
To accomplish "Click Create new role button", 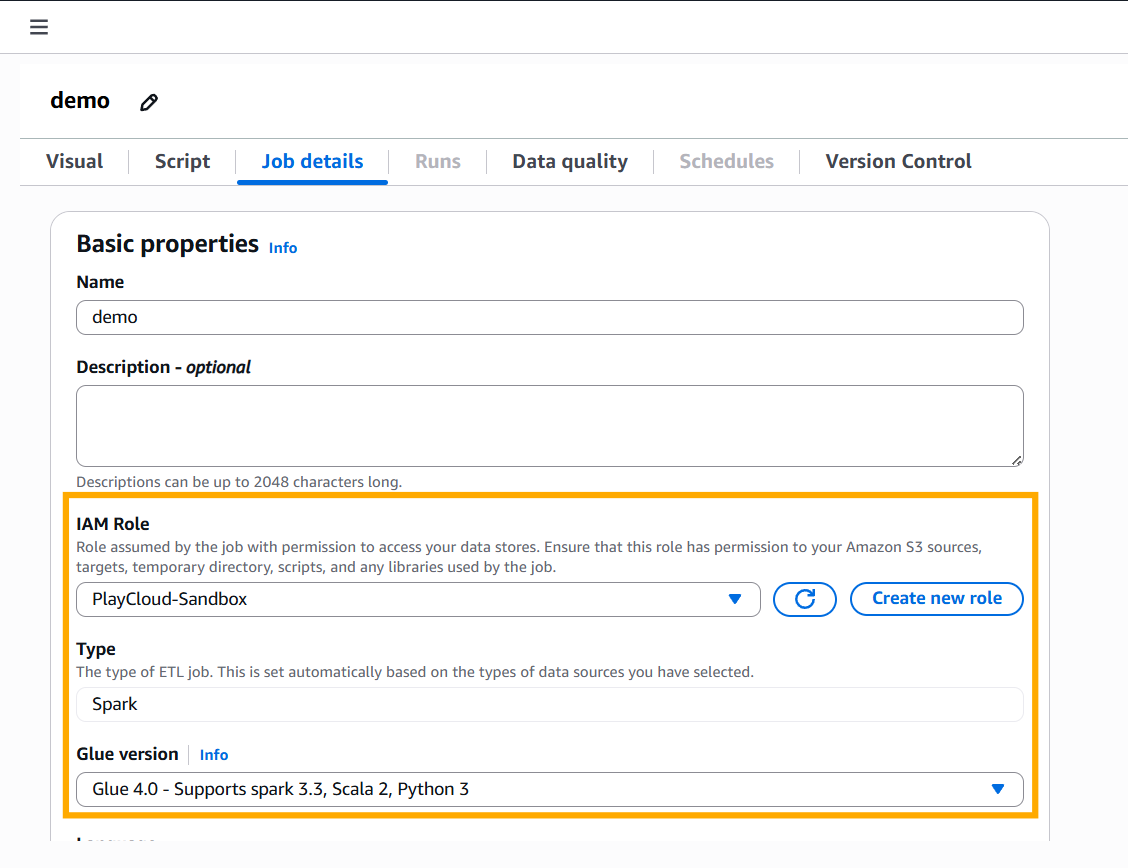I will pos(937,599).
